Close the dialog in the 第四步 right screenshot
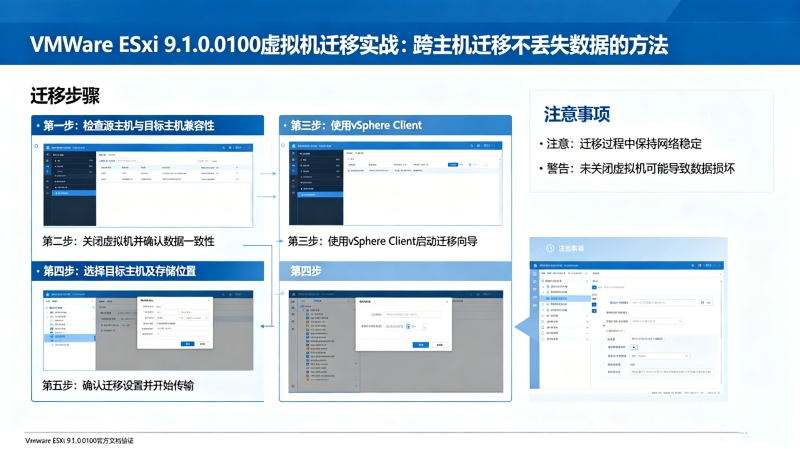The height and width of the screenshot is (449, 800). click(447, 302)
